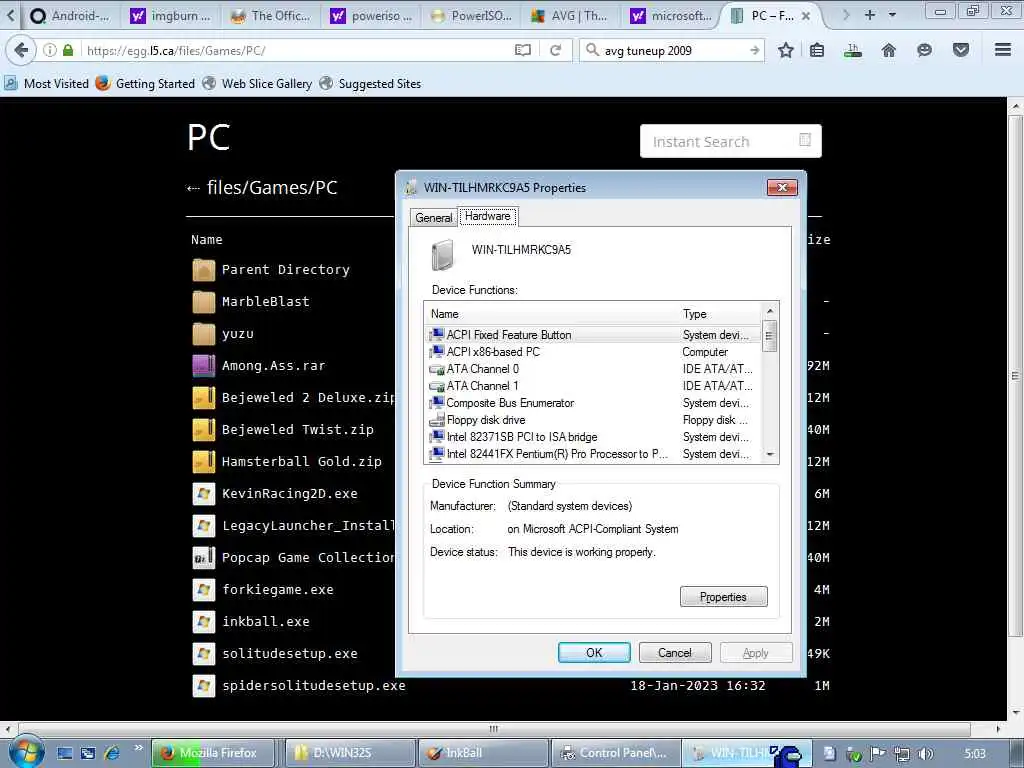Click the search go arrow
The width and height of the screenshot is (1024, 768).
click(754, 50)
